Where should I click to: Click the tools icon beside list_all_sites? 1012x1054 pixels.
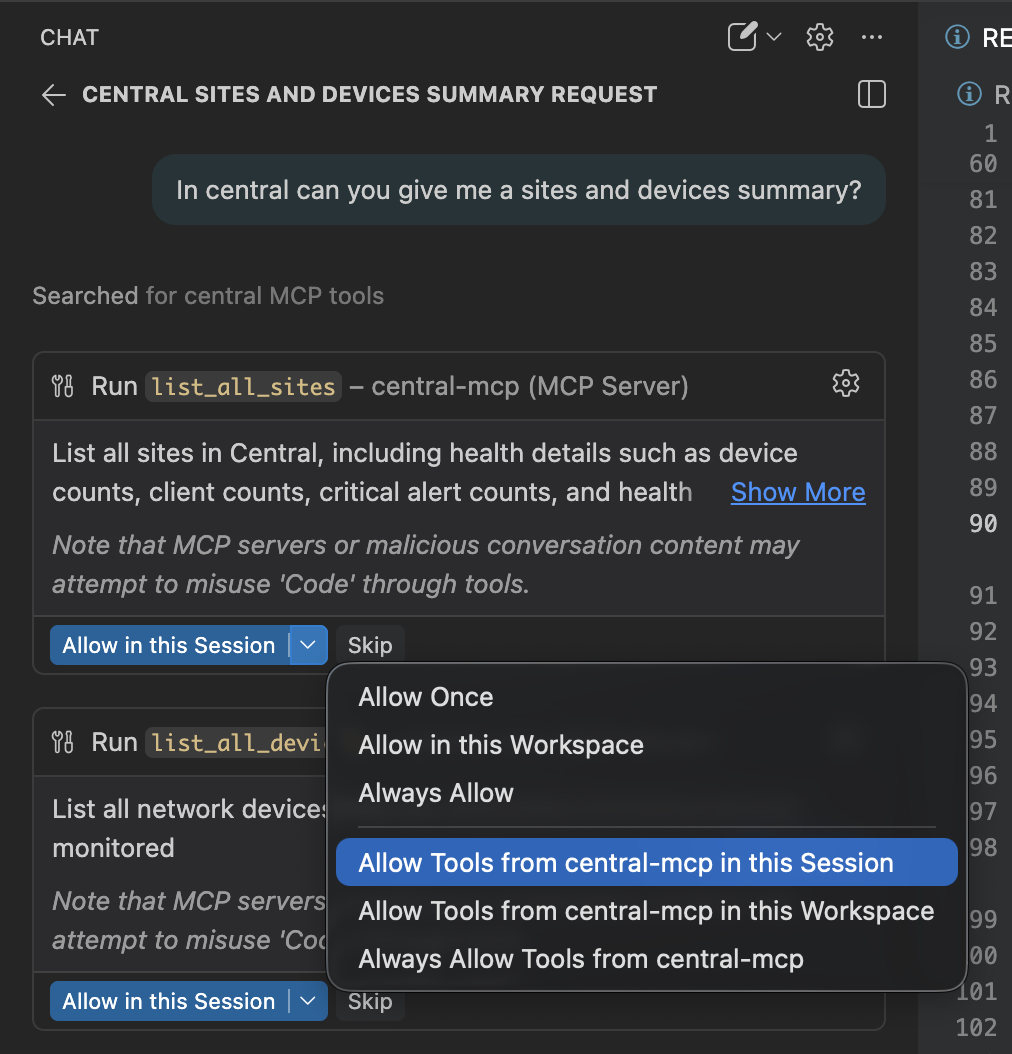click(x=62, y=387)
